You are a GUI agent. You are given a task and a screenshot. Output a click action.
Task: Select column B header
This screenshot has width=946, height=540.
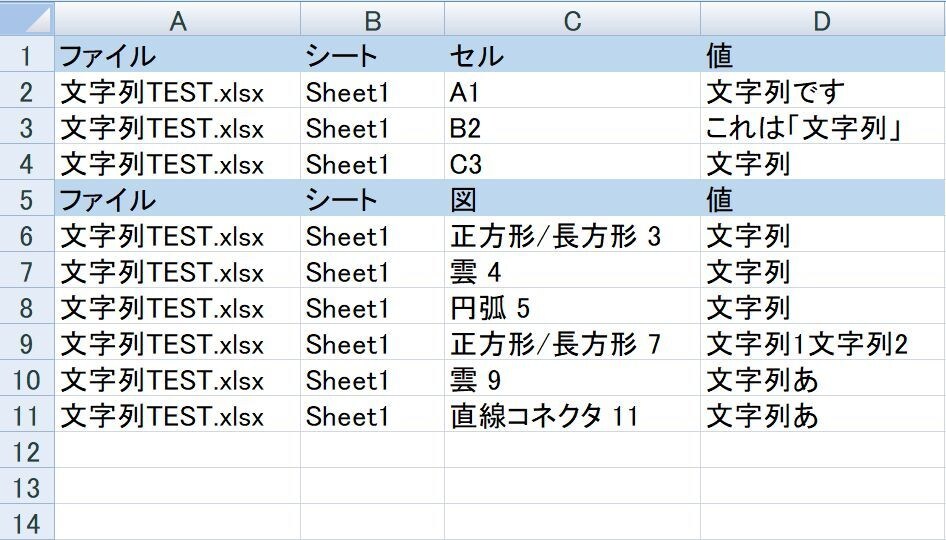tap(373, 19)
